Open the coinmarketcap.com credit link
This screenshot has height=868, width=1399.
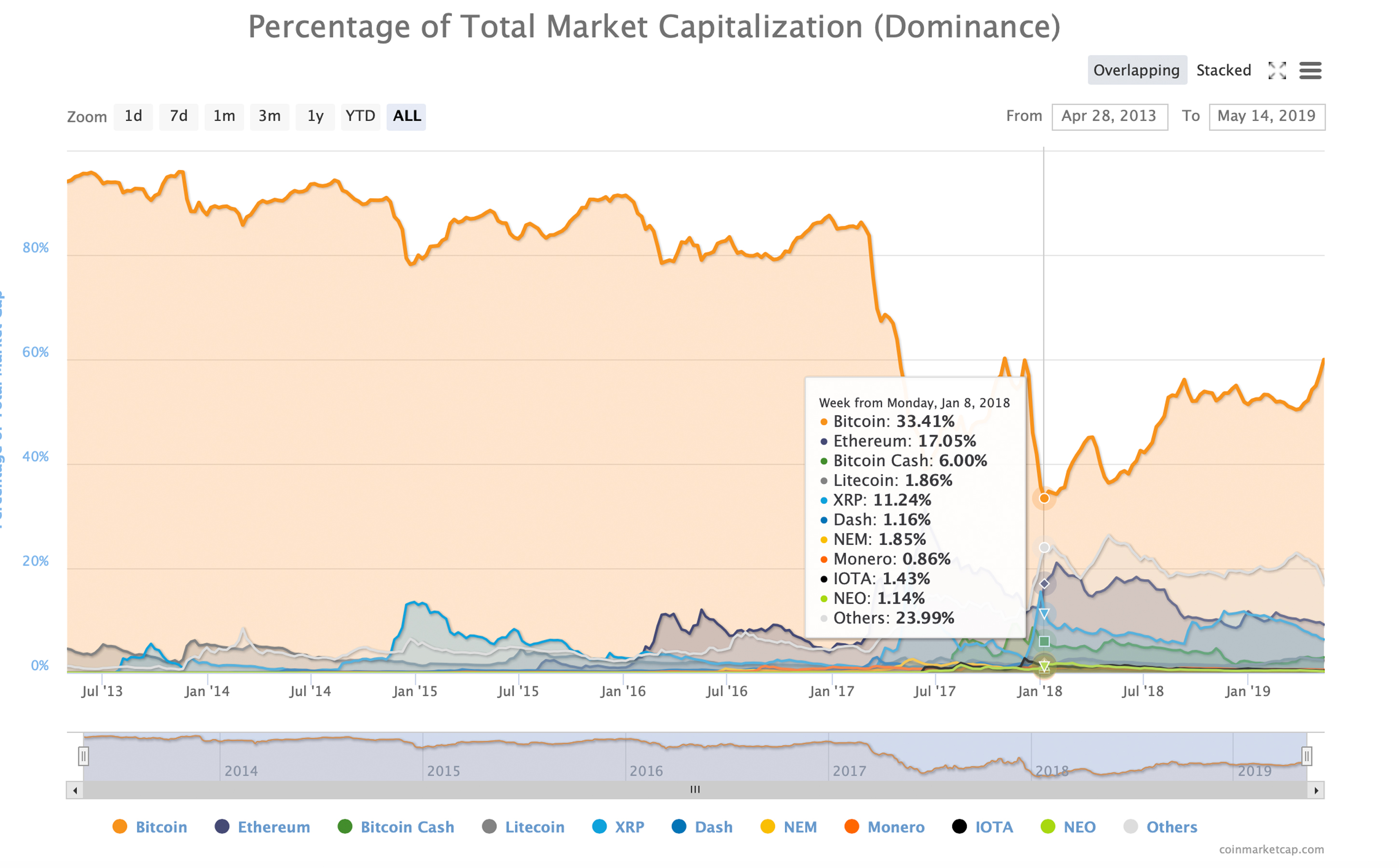(x=1272, y=849)
